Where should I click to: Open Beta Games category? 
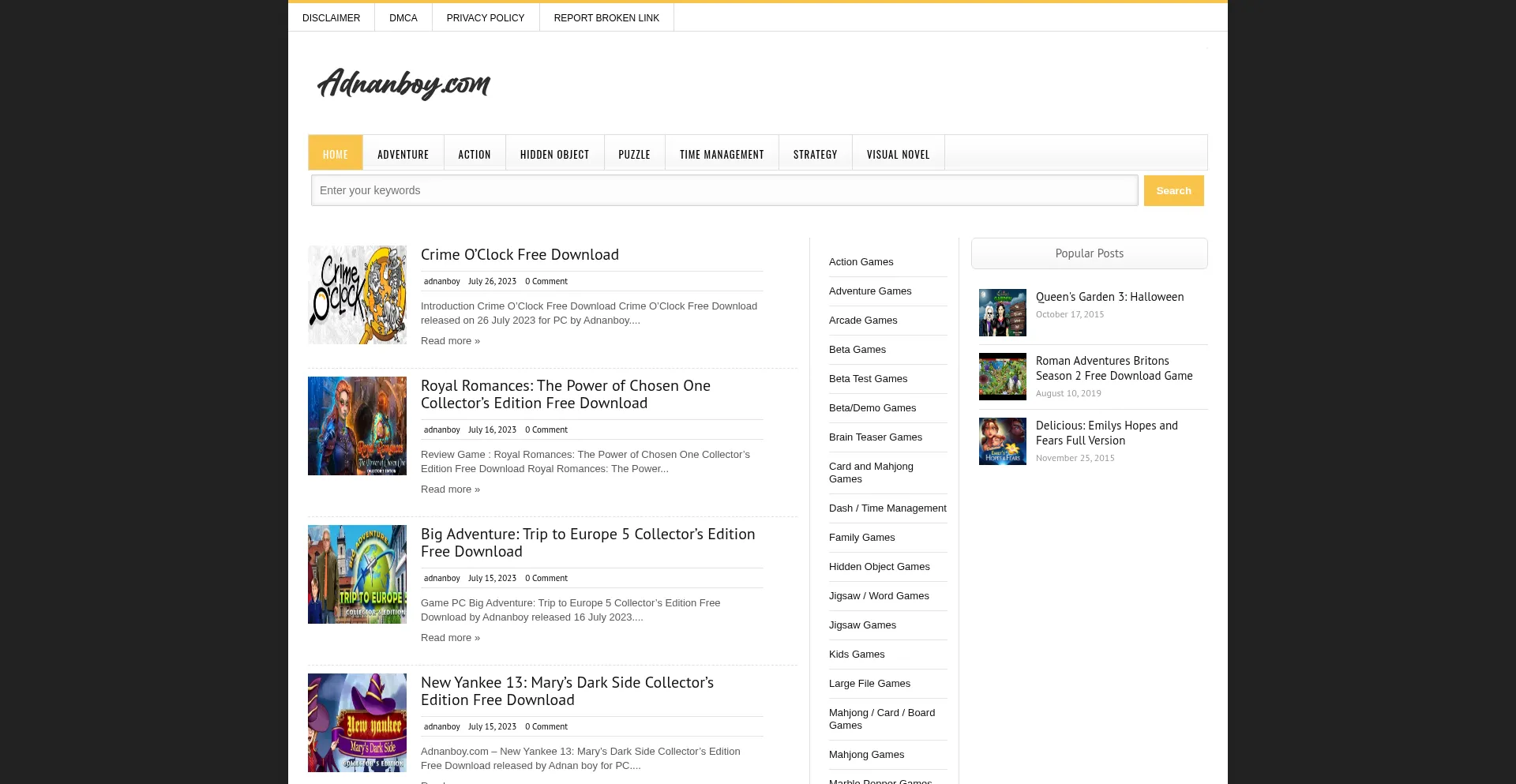(x=857, y=349)
